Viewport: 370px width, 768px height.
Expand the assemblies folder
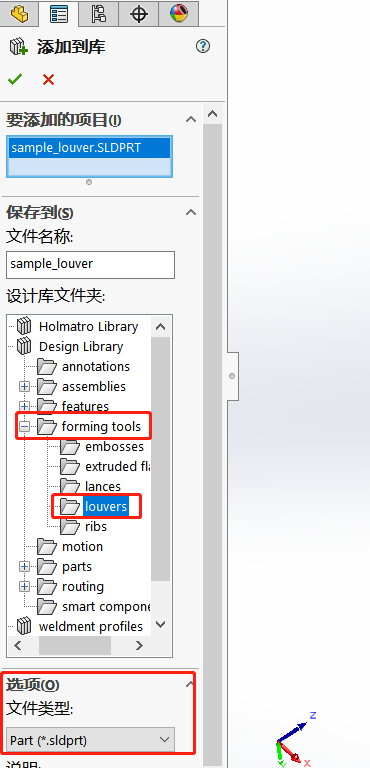(24, 386)
